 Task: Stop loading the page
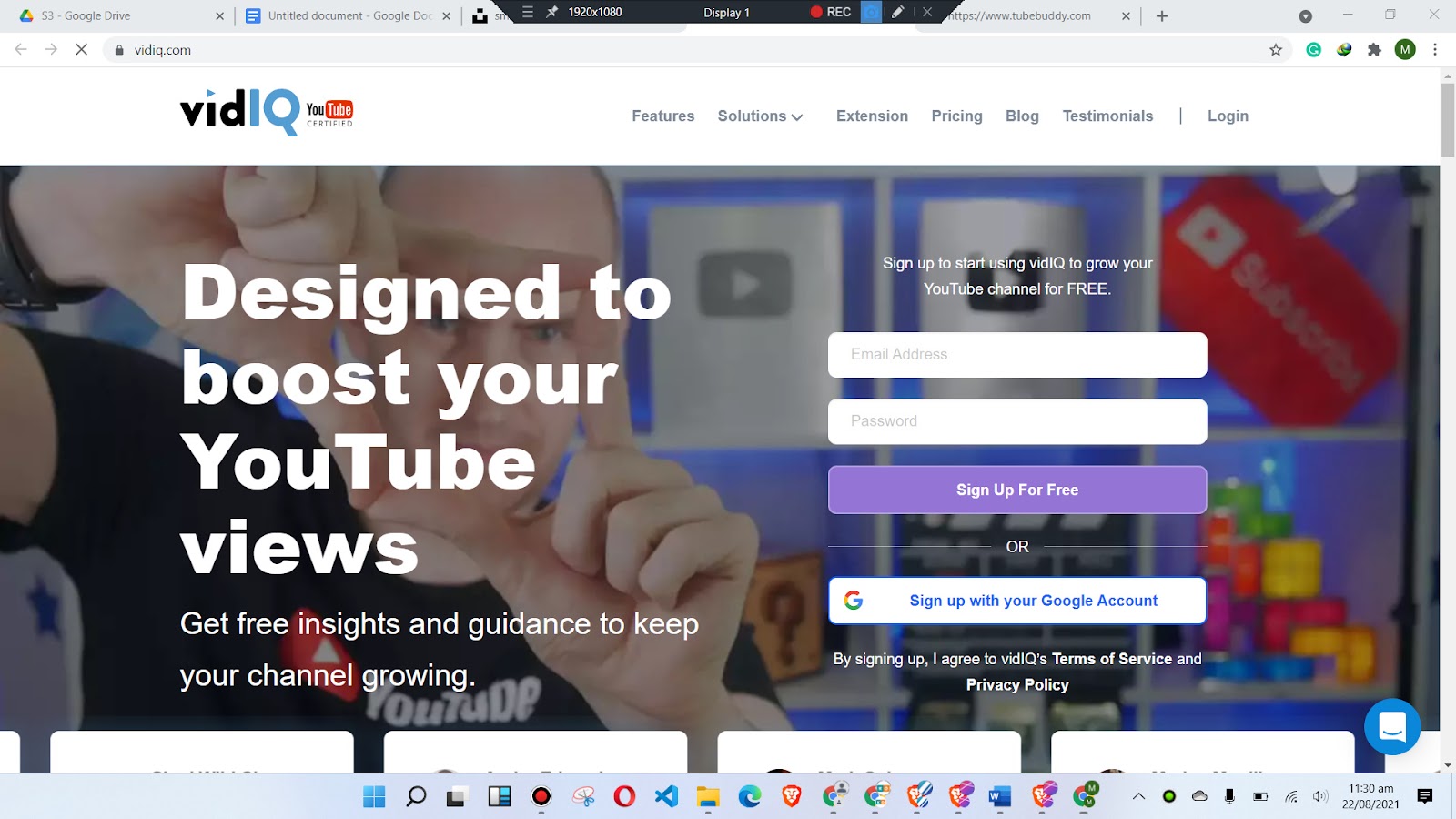[81, 50]
